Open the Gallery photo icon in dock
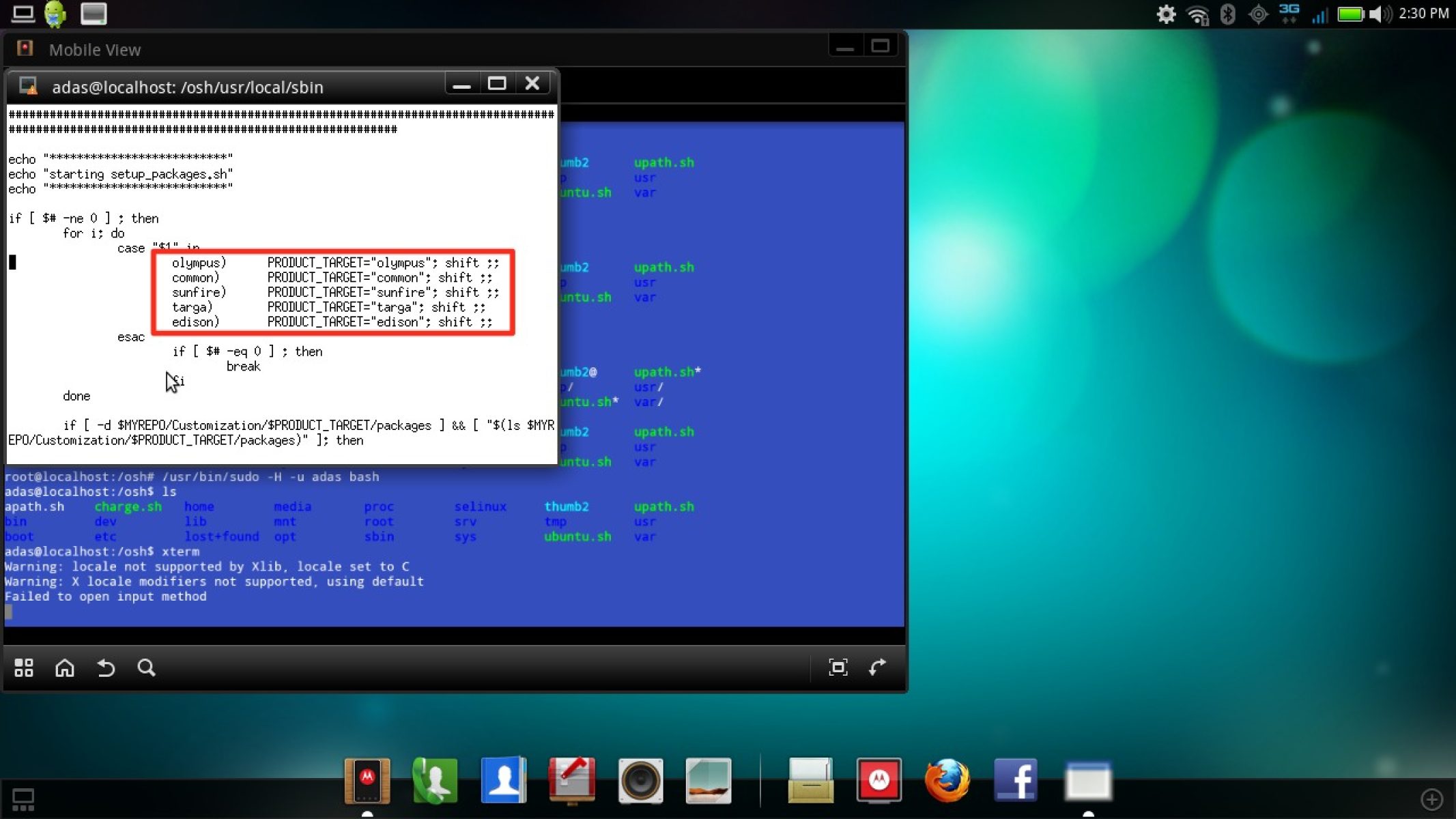 (x=708, y=780)
